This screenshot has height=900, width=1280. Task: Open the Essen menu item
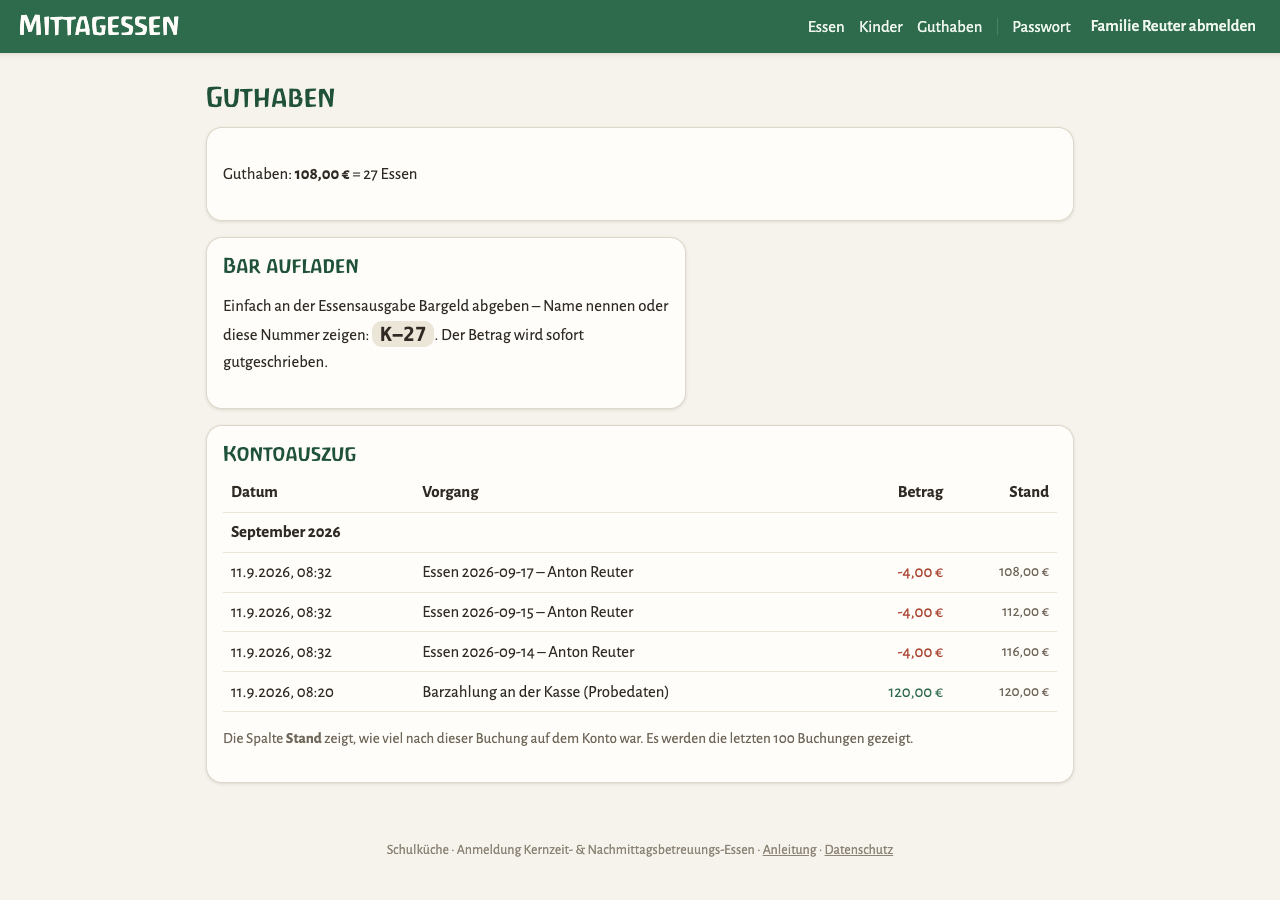826,27
